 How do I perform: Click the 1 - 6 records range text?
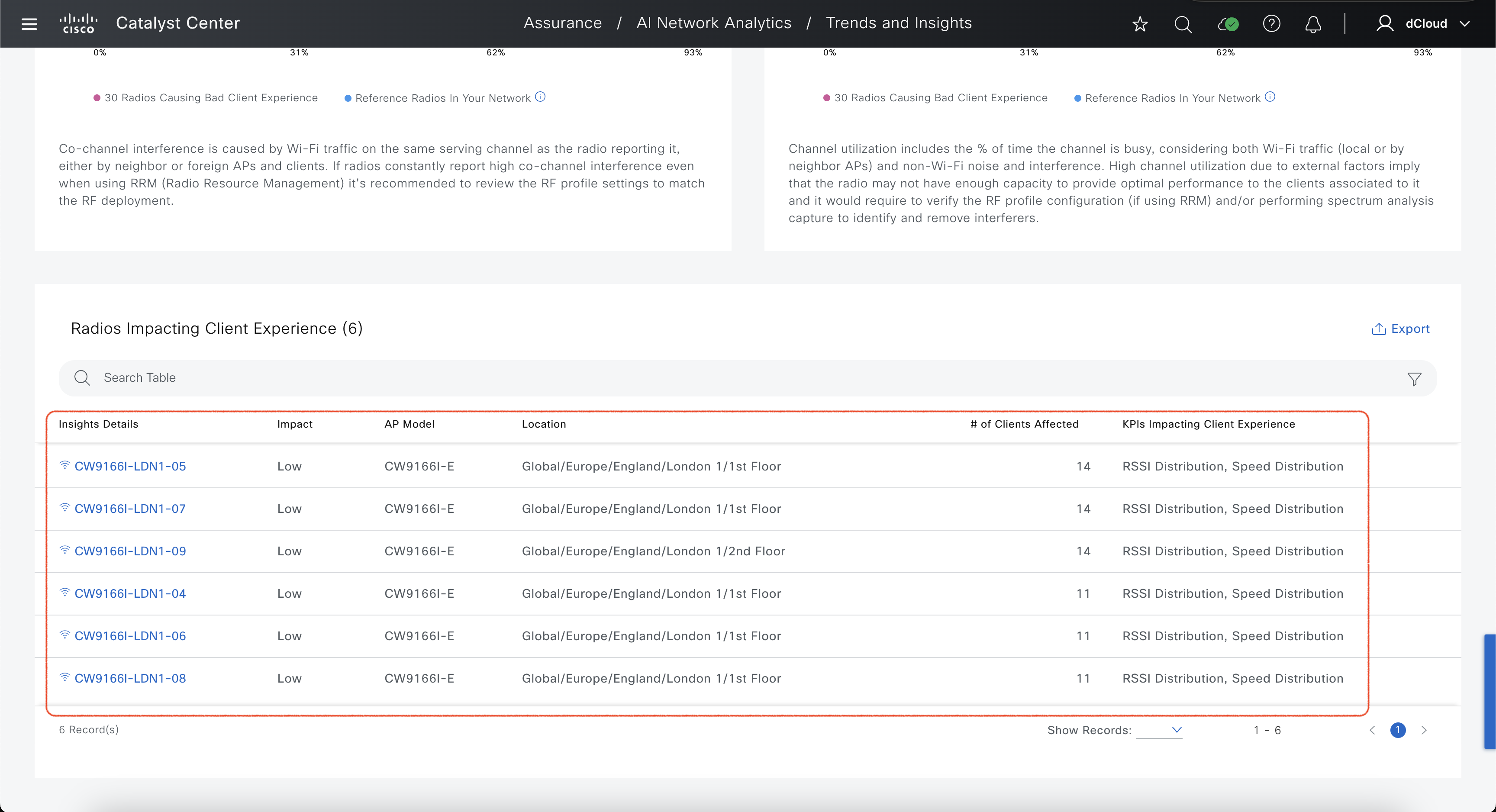[1267, 730]
